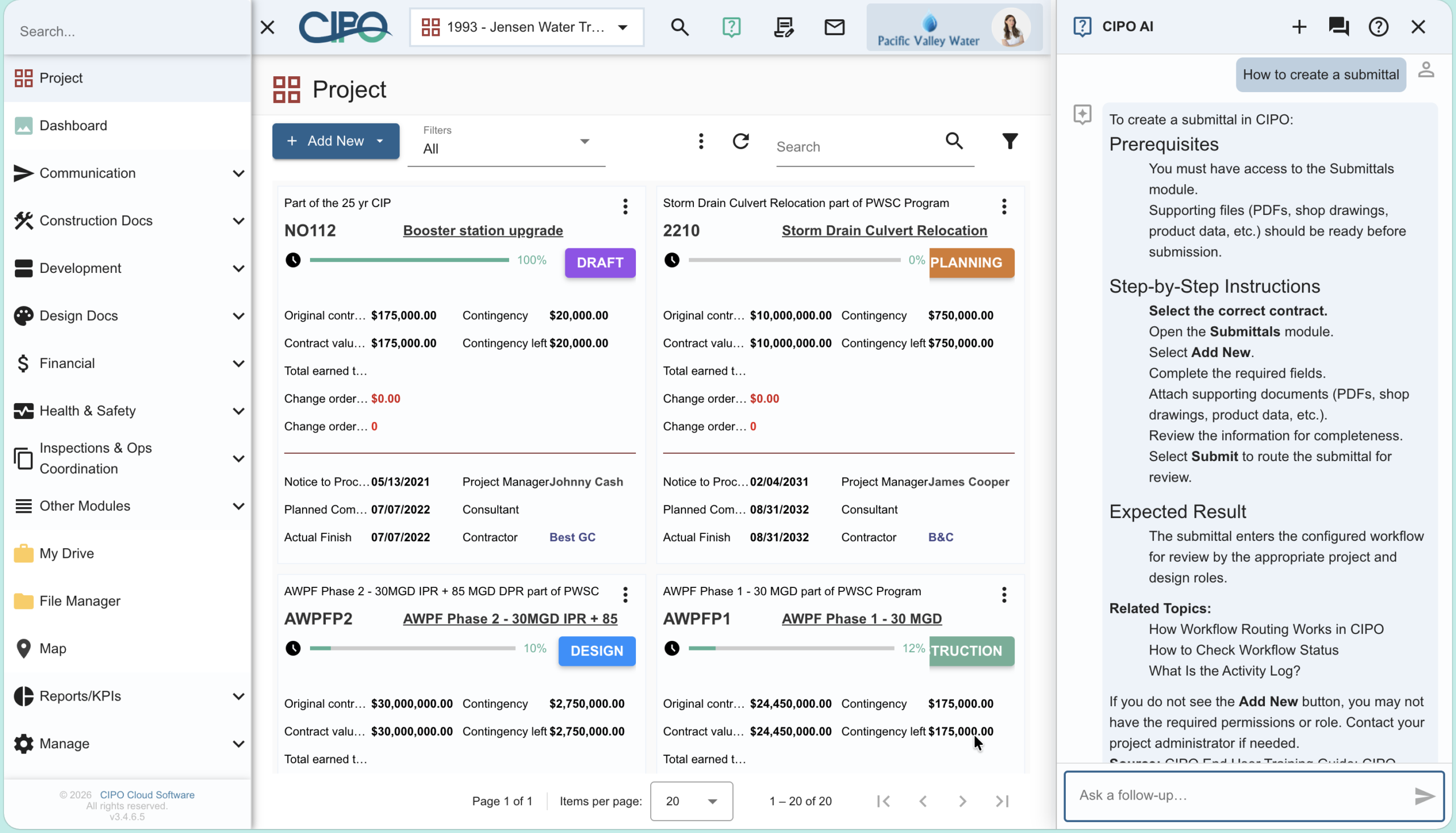This screenshot has width=1456, height=833.
Task: Click the project search magnifier icon
Action: [954, 141]
